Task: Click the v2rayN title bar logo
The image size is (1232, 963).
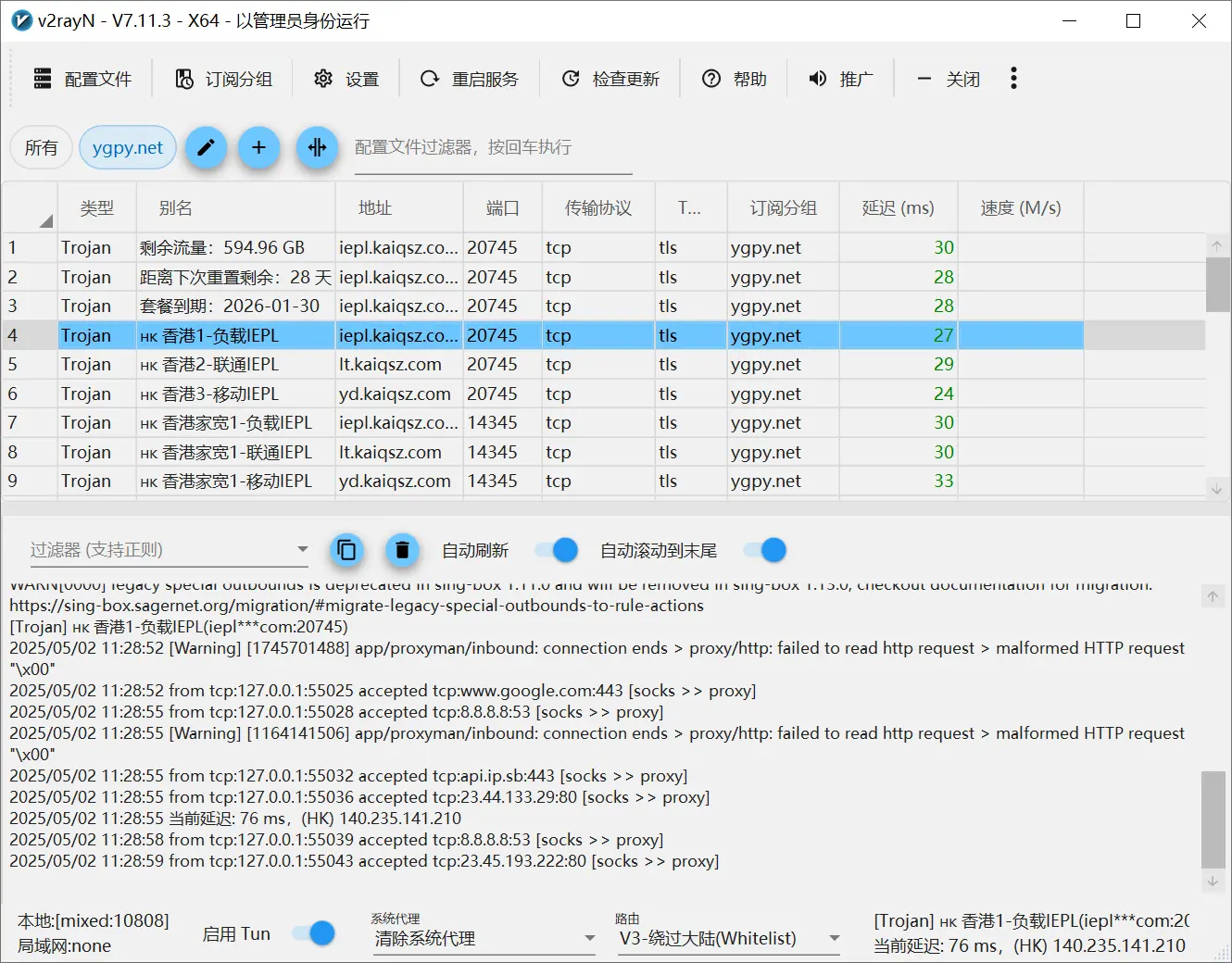Action: pyautogui.click(x=21, y=20)
